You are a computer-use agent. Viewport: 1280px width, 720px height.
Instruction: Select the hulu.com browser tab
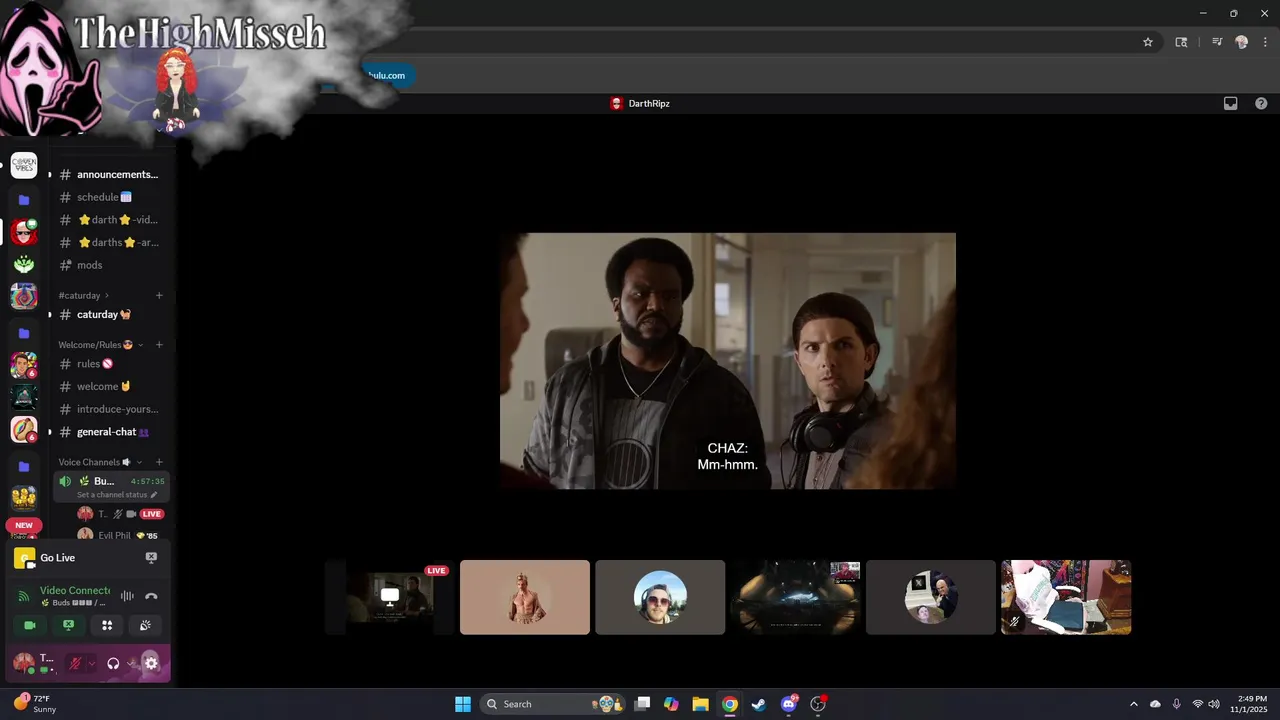tap(386, 75)
